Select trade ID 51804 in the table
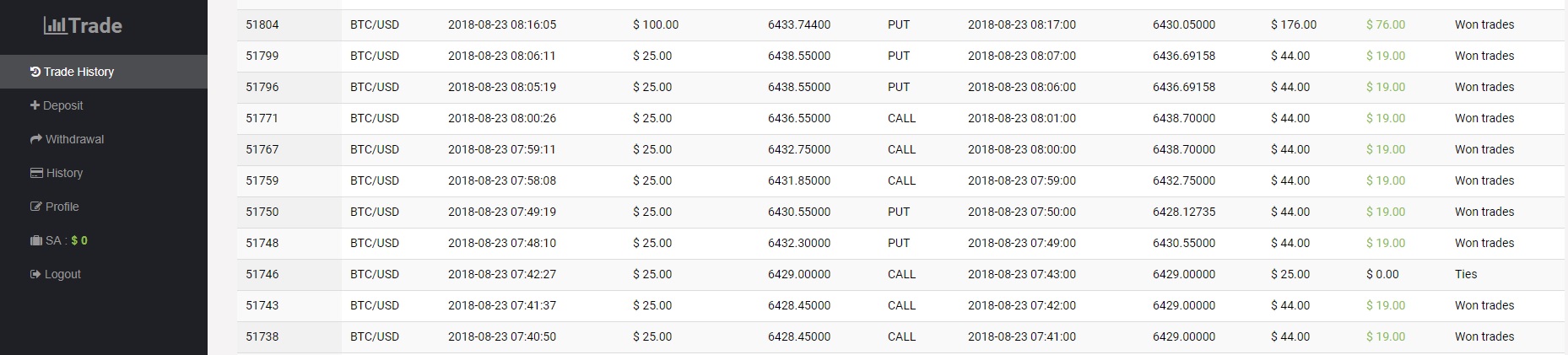 262,24
